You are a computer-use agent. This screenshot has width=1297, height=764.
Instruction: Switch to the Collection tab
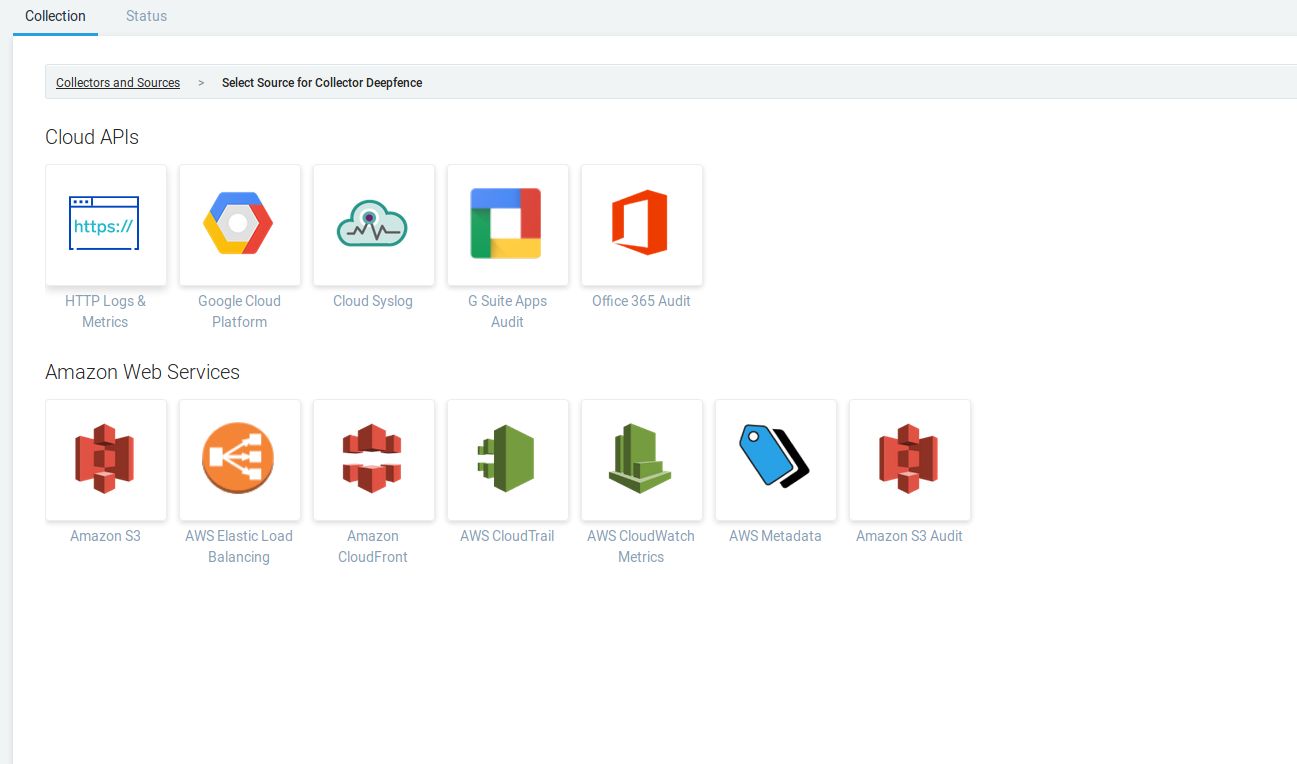coord(55,16)
